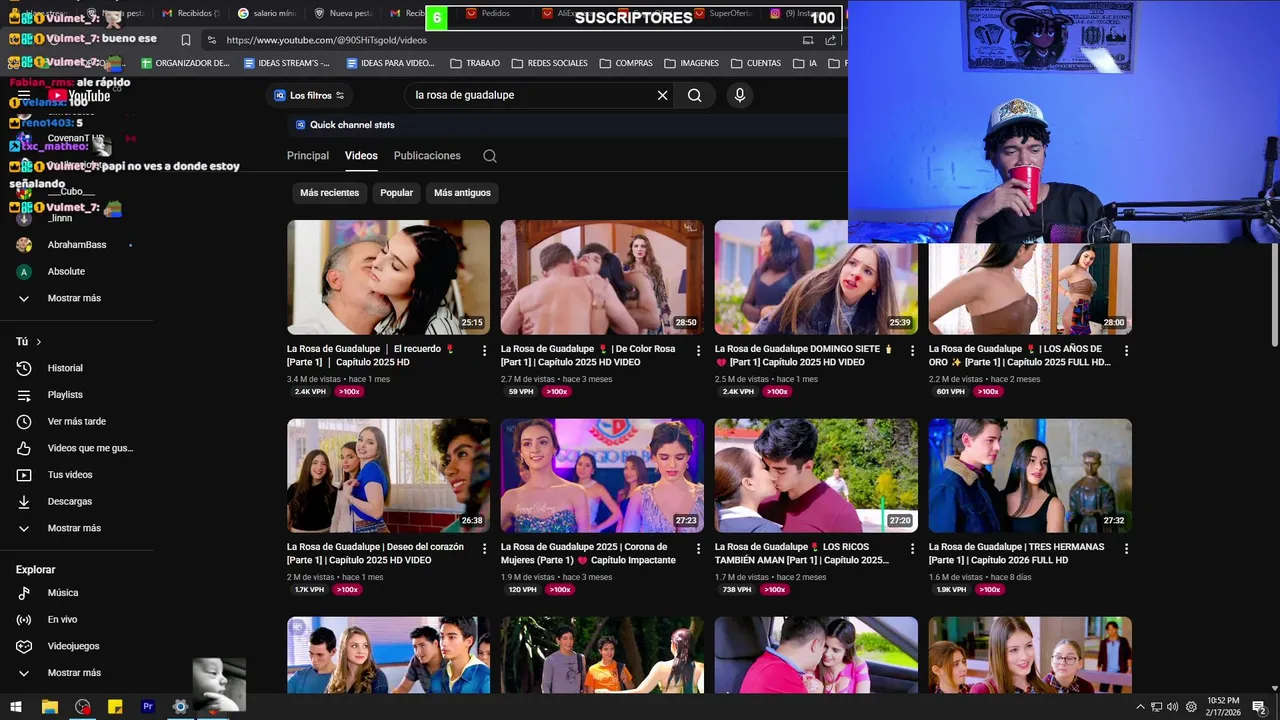Start voice search with the microphone icon
Image resolution: width=1280 pixels, height=720 pixels.
[739, 95]
